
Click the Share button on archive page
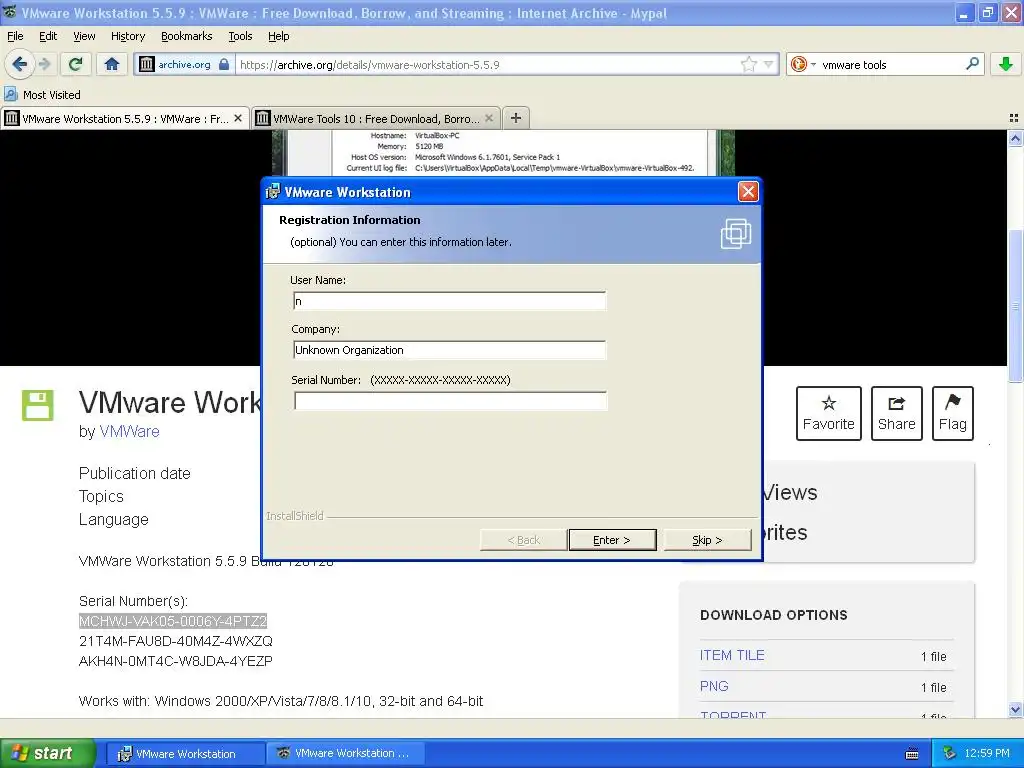point(897,413)
